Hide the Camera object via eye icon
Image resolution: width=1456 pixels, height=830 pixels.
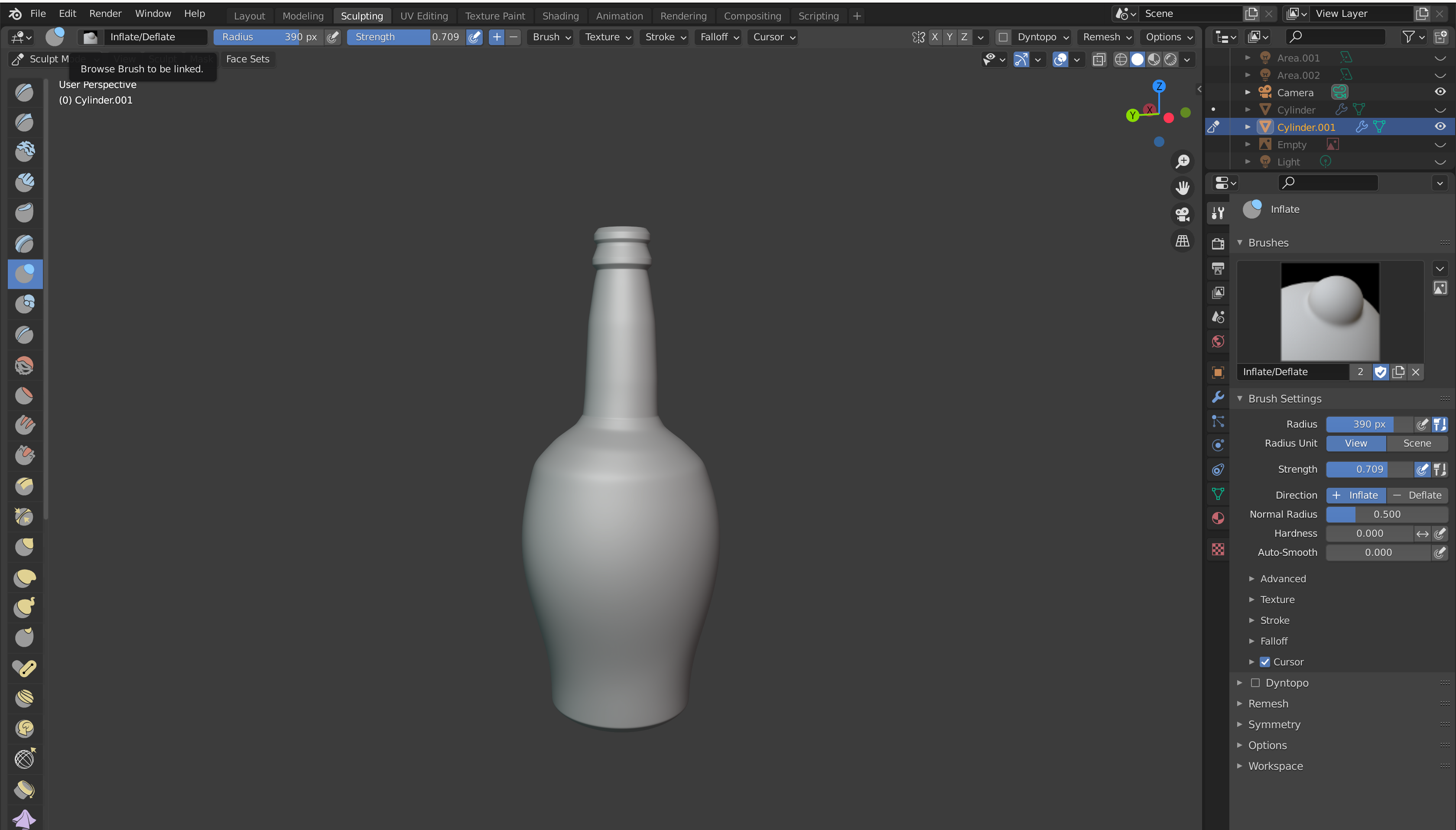tap(1440, 92)
